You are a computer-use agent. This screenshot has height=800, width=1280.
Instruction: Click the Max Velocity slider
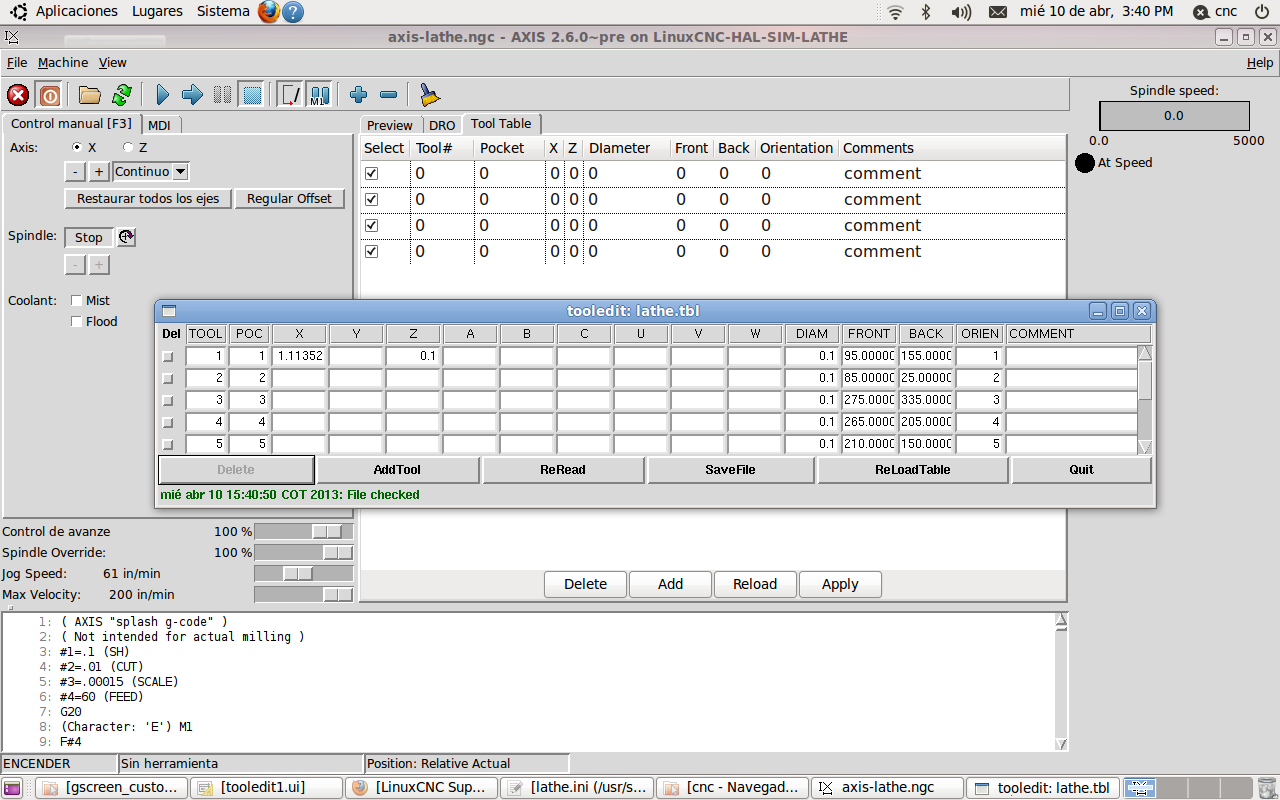pyautogui.click(x=304, y=594)
